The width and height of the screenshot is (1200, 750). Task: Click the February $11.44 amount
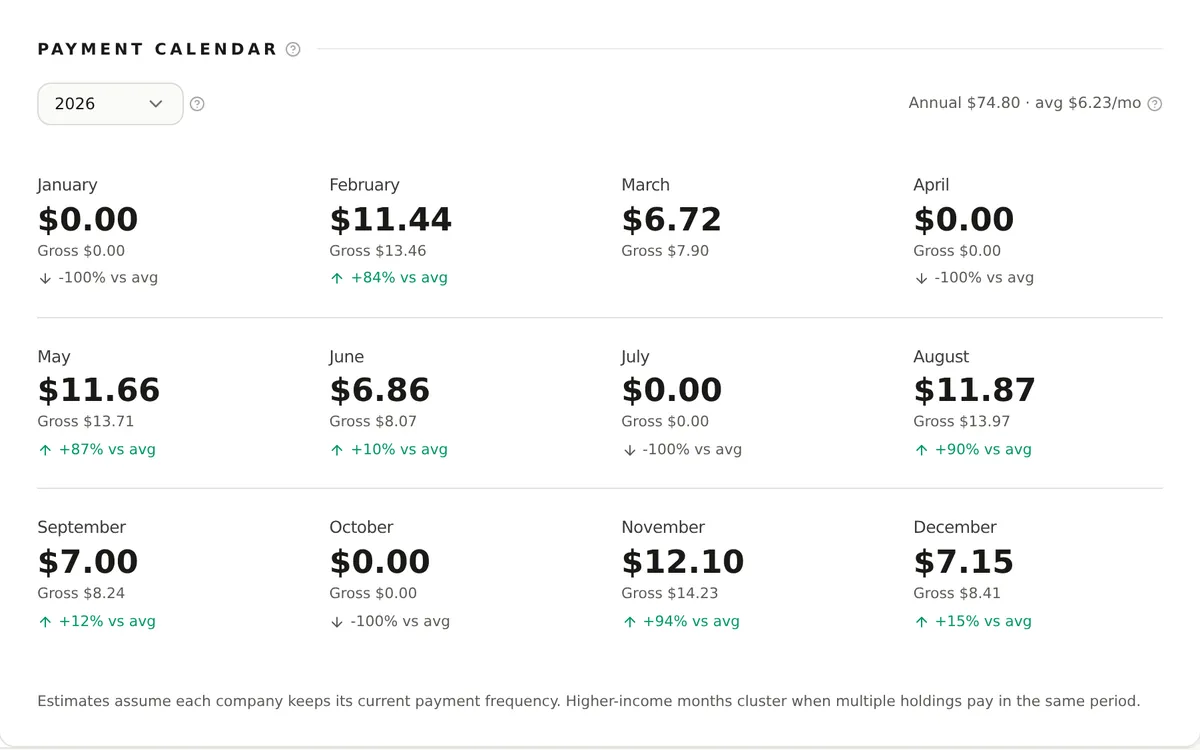391,219
